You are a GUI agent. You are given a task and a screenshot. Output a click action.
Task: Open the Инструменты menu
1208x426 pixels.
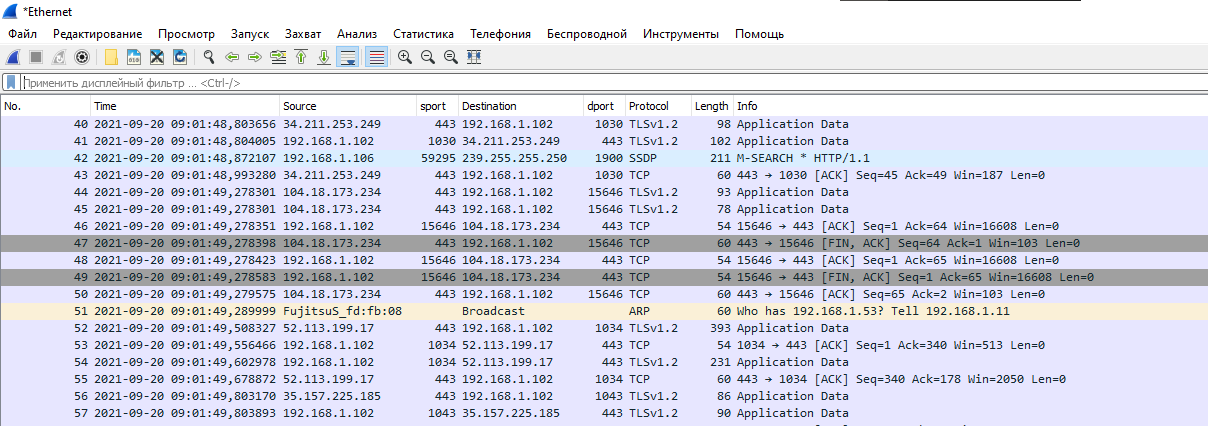pos(680,34)
